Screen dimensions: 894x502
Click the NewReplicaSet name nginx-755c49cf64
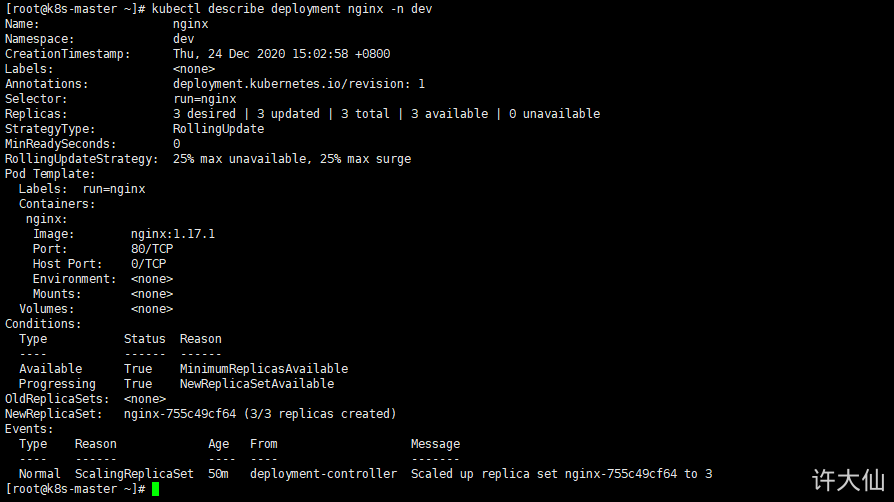180,414
